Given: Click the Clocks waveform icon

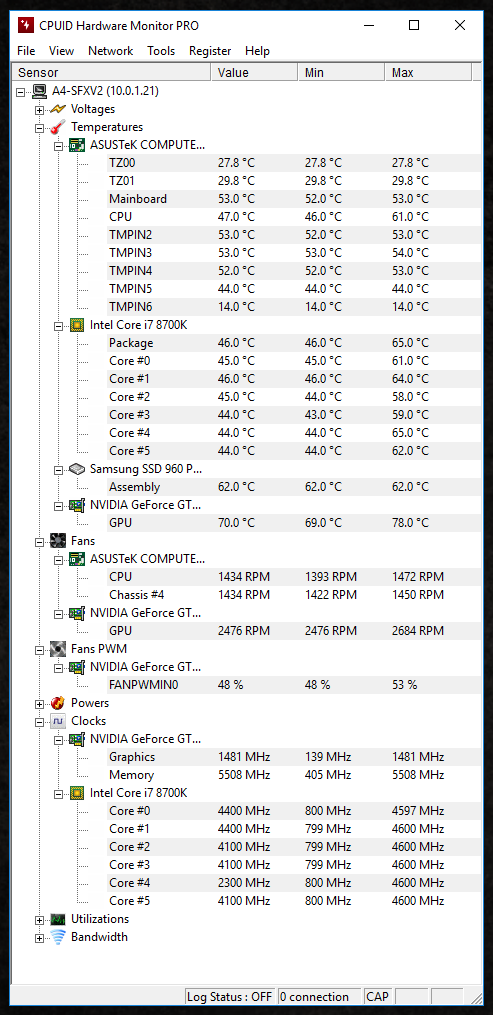Looking at the screenshot, I should click(59, 720).
